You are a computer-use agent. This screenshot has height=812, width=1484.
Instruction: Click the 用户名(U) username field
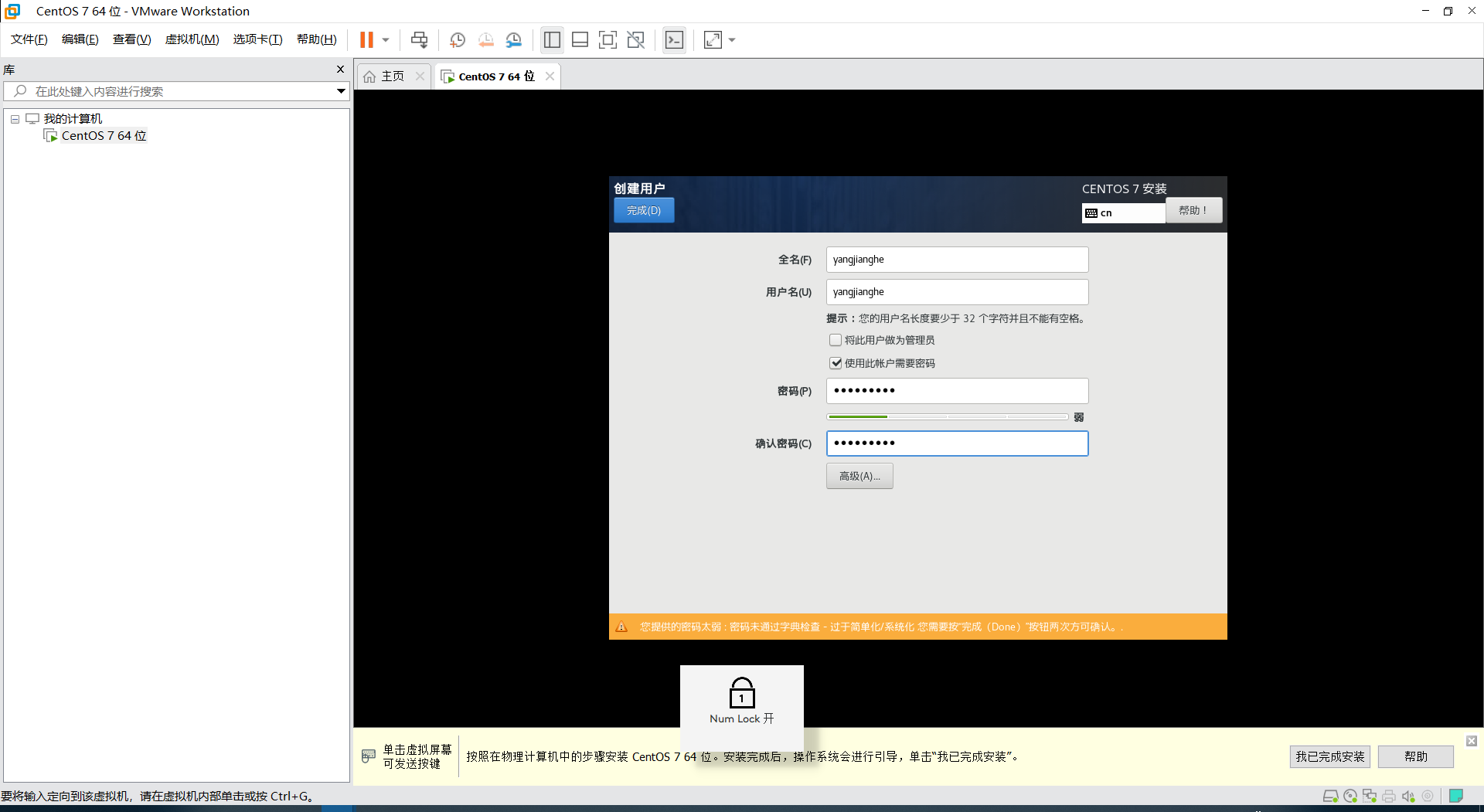957,292
